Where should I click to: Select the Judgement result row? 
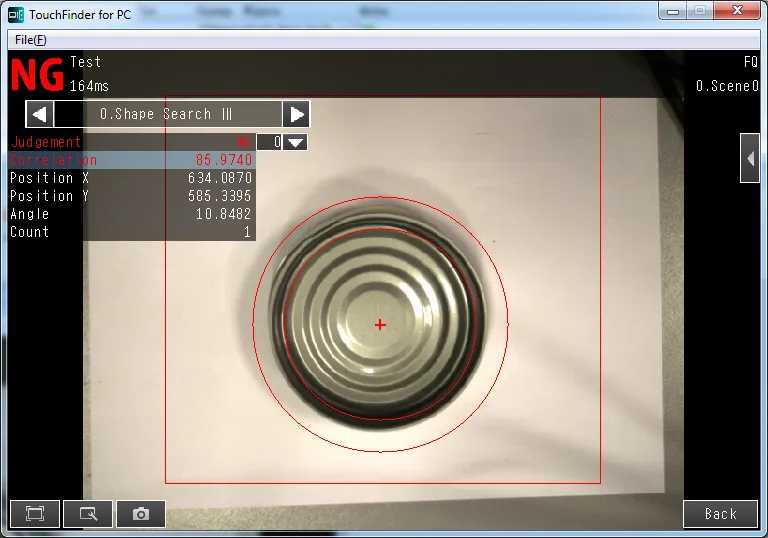131,142
